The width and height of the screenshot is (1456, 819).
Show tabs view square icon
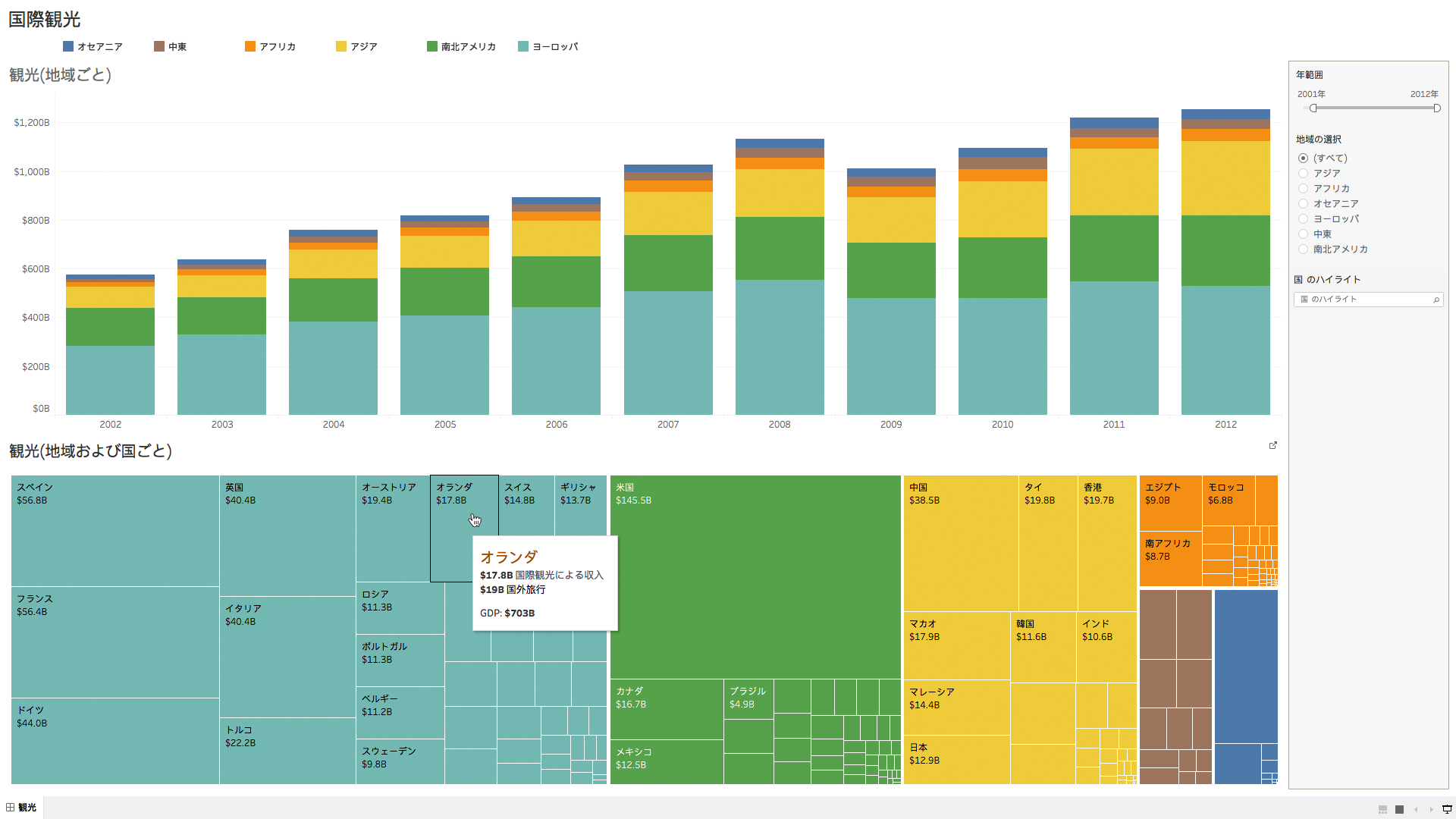click(1400, 809)
